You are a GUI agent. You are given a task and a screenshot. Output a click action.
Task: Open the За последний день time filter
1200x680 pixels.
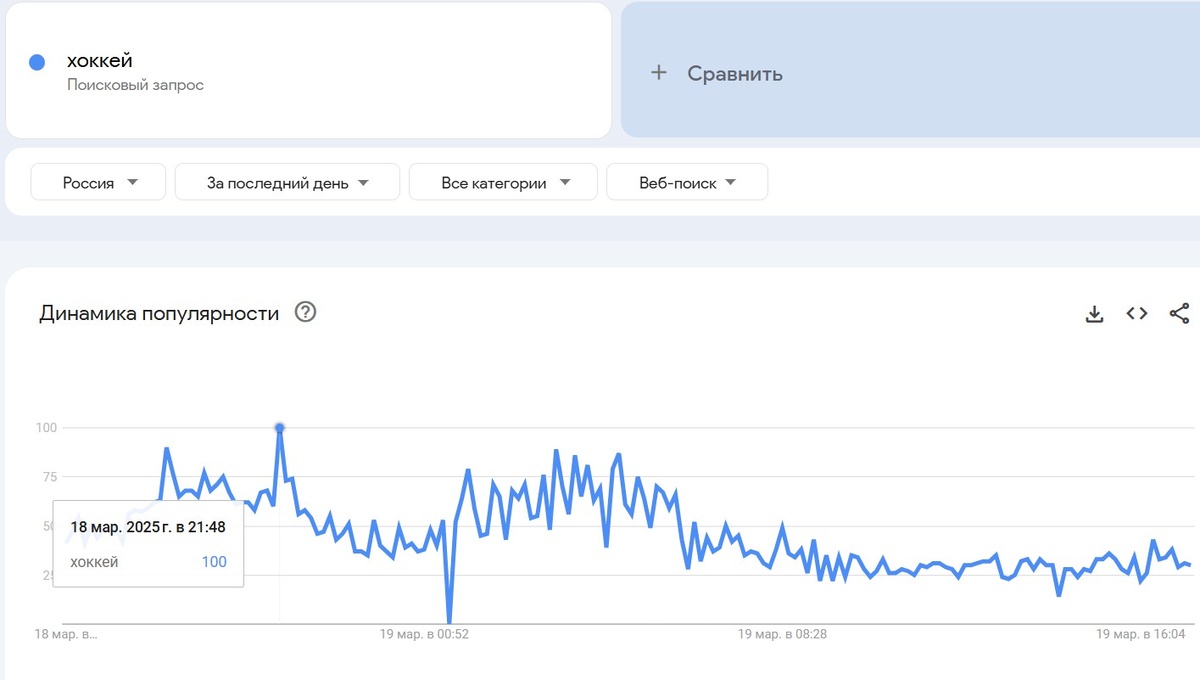pyautogui.click(x=287, y=183)
